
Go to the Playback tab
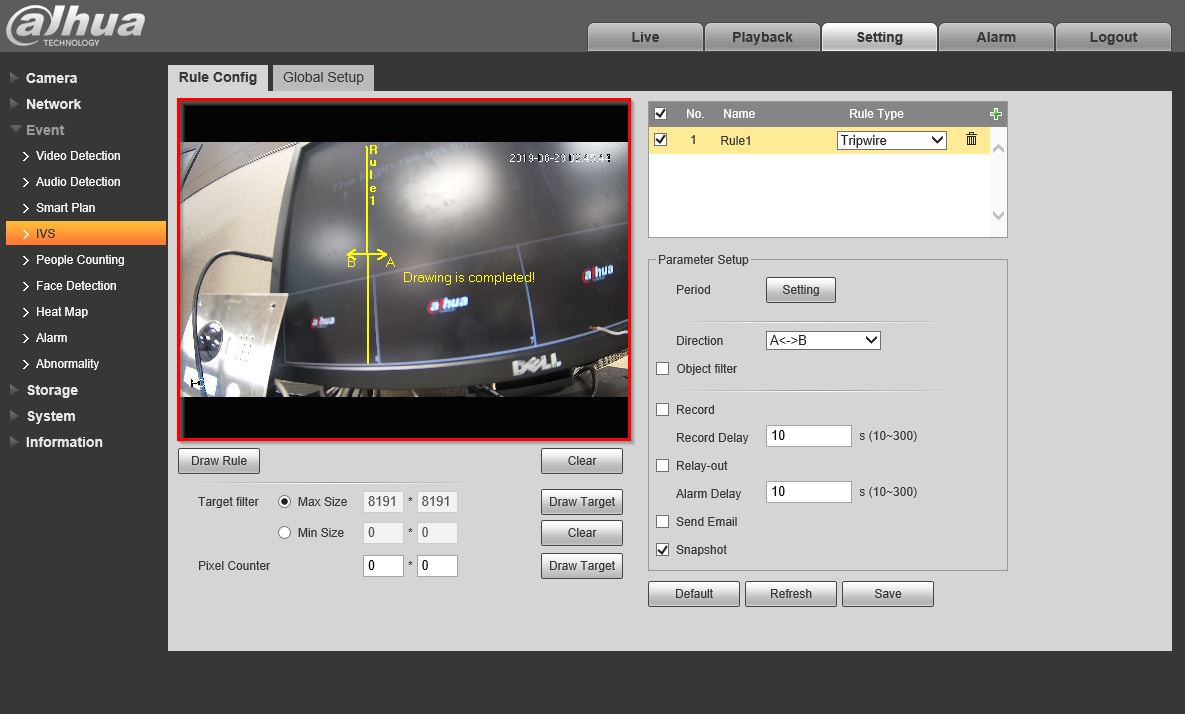762,37
